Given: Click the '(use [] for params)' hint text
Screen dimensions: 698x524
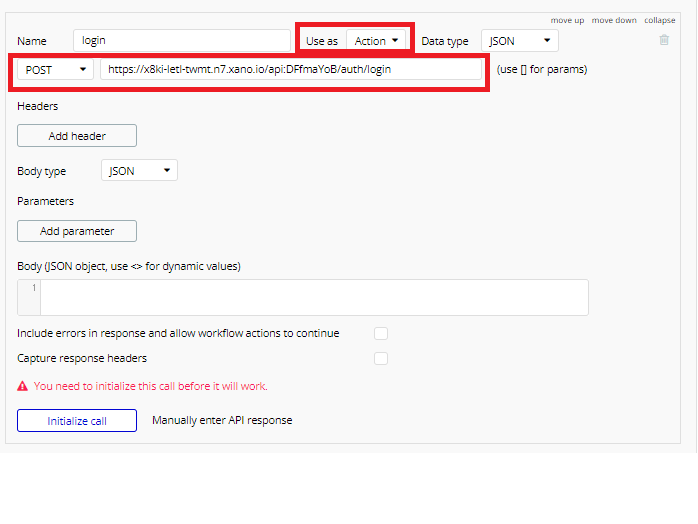Looking at the screenshot, I should coord(542,69).
